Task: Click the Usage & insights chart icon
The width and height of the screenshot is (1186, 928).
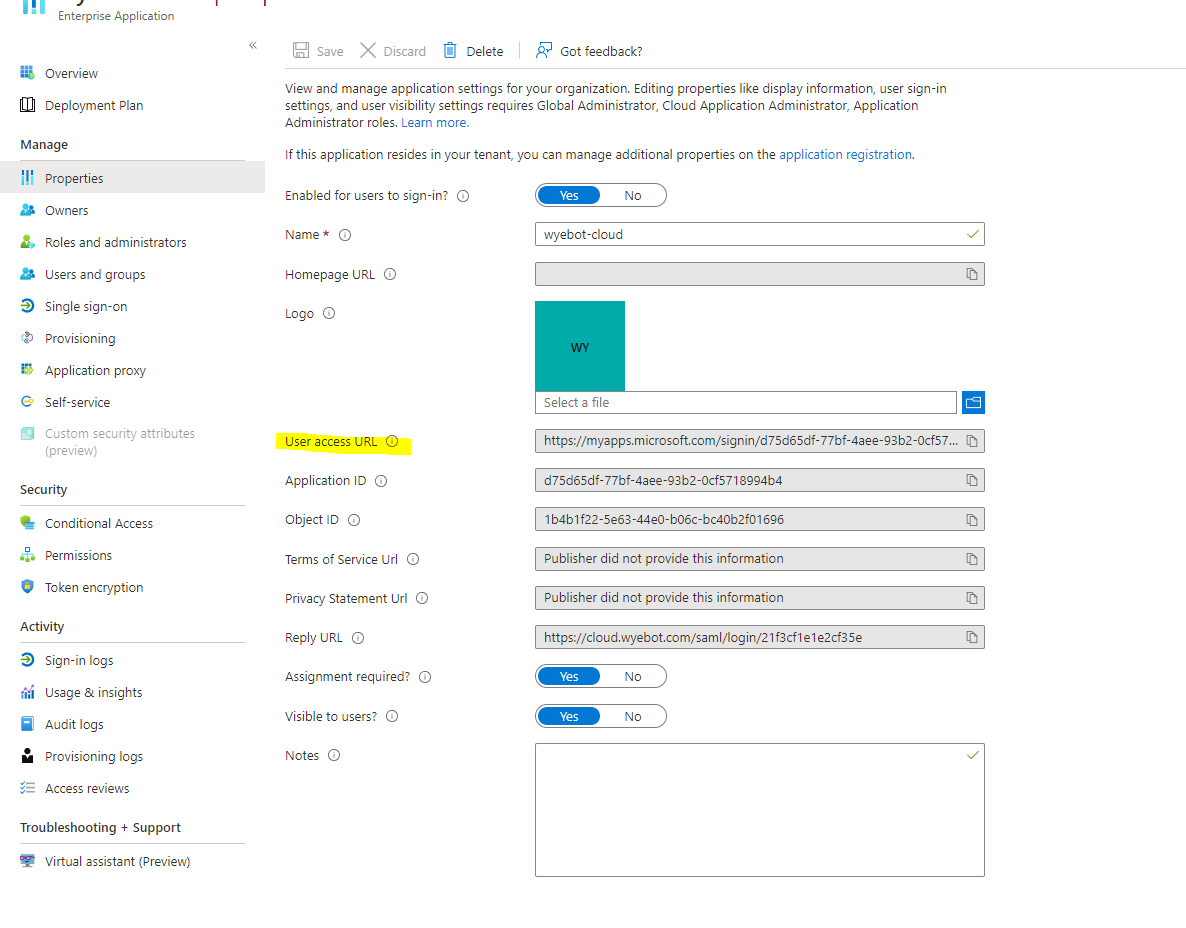Action: click(27, 692)
